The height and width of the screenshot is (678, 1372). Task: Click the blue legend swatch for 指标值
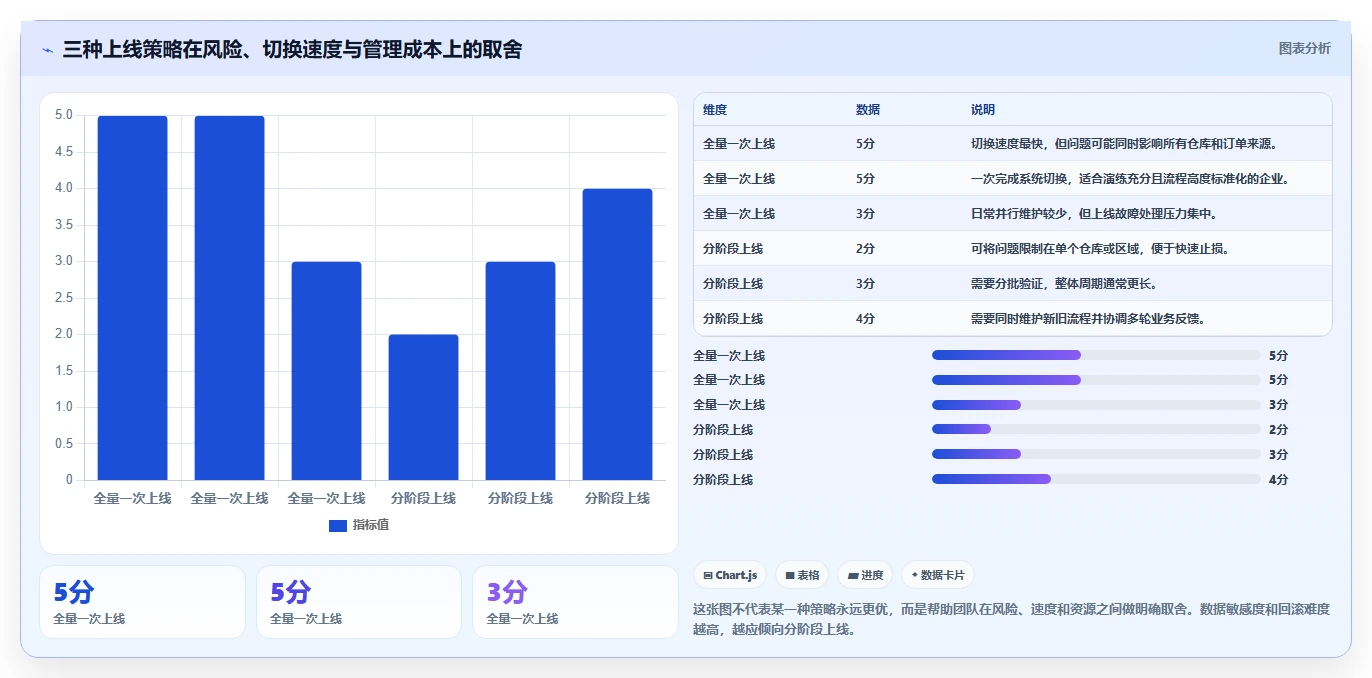[338, 525]
